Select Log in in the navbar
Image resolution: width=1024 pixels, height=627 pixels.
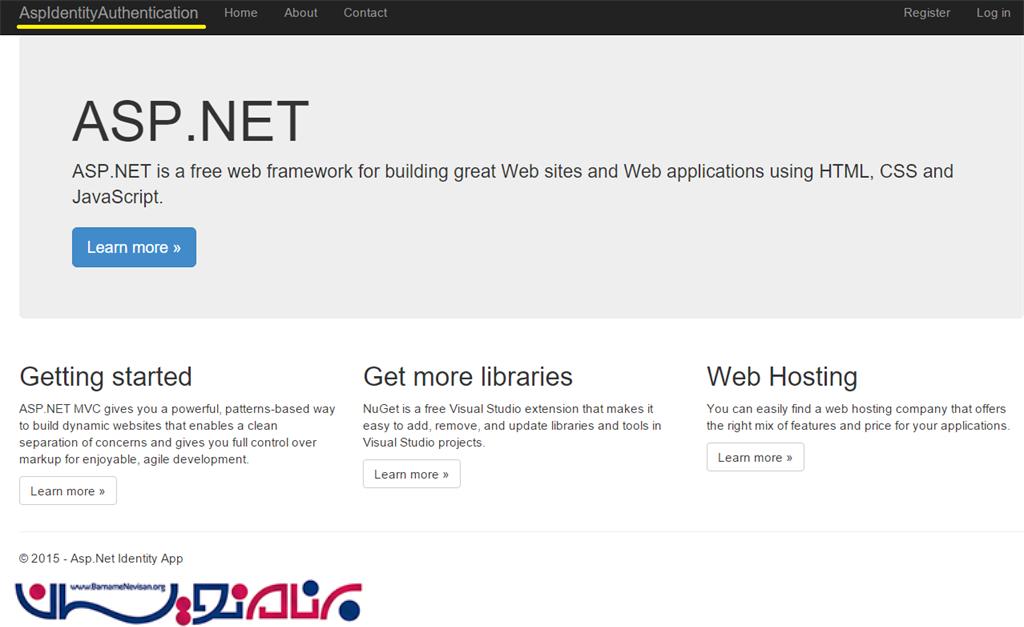(993, 13)
